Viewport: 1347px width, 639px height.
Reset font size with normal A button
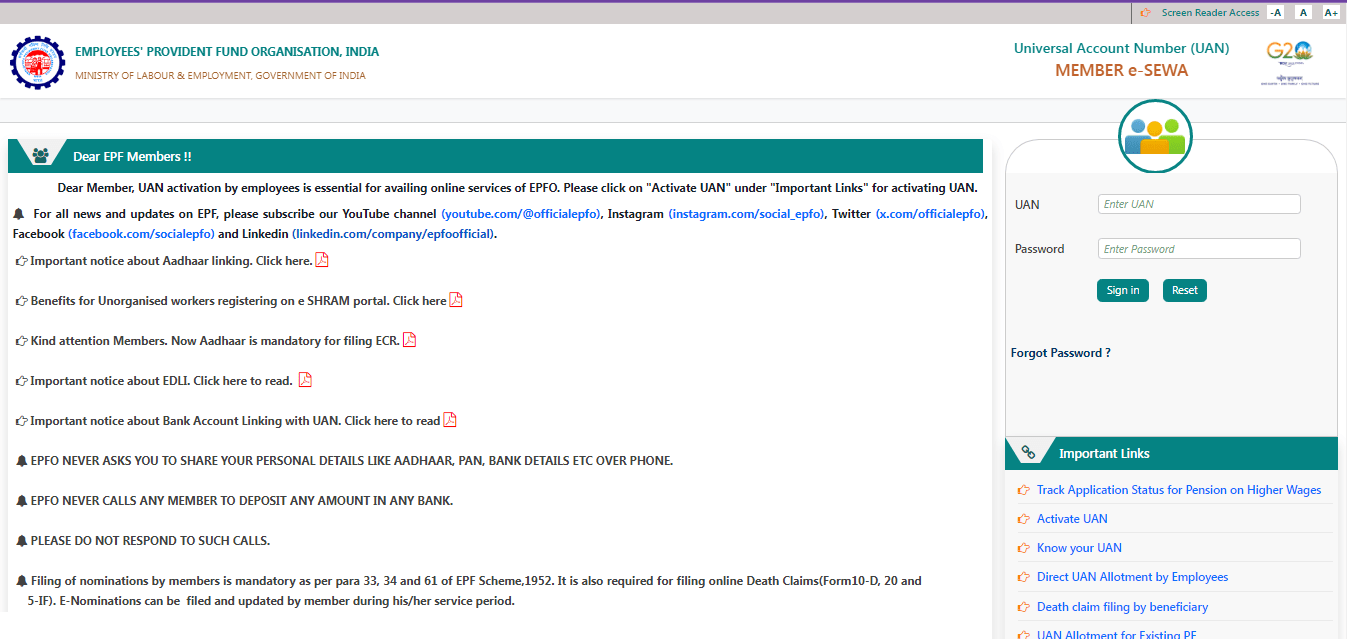coord(1303,13)
